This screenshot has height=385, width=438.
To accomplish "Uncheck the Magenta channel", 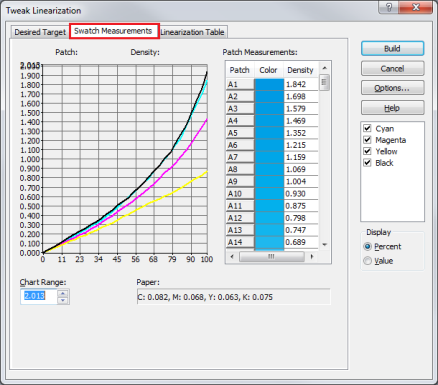I will pos(367,140).
